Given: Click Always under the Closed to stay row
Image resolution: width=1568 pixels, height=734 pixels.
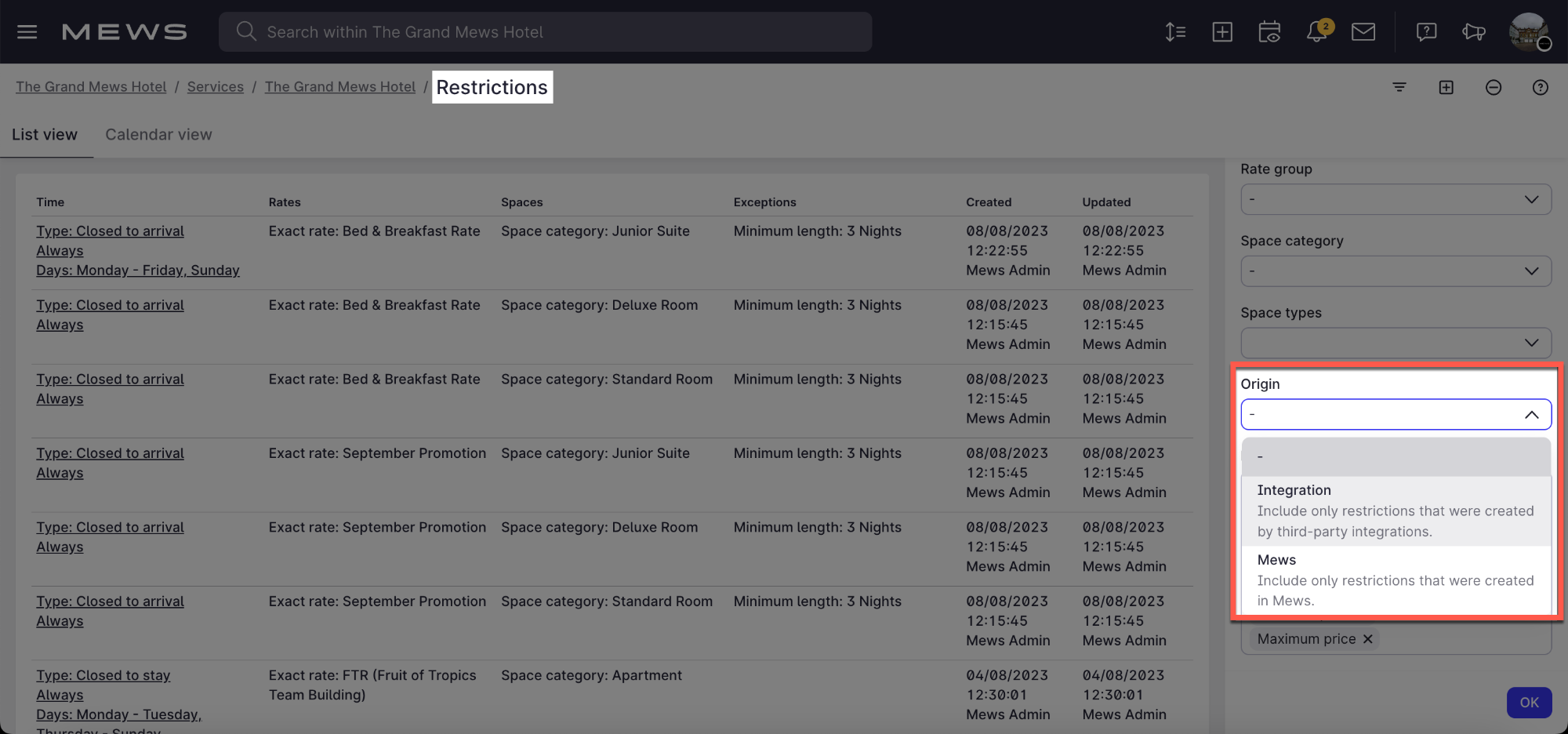Looking at the screenshot, I should point(60,696).
